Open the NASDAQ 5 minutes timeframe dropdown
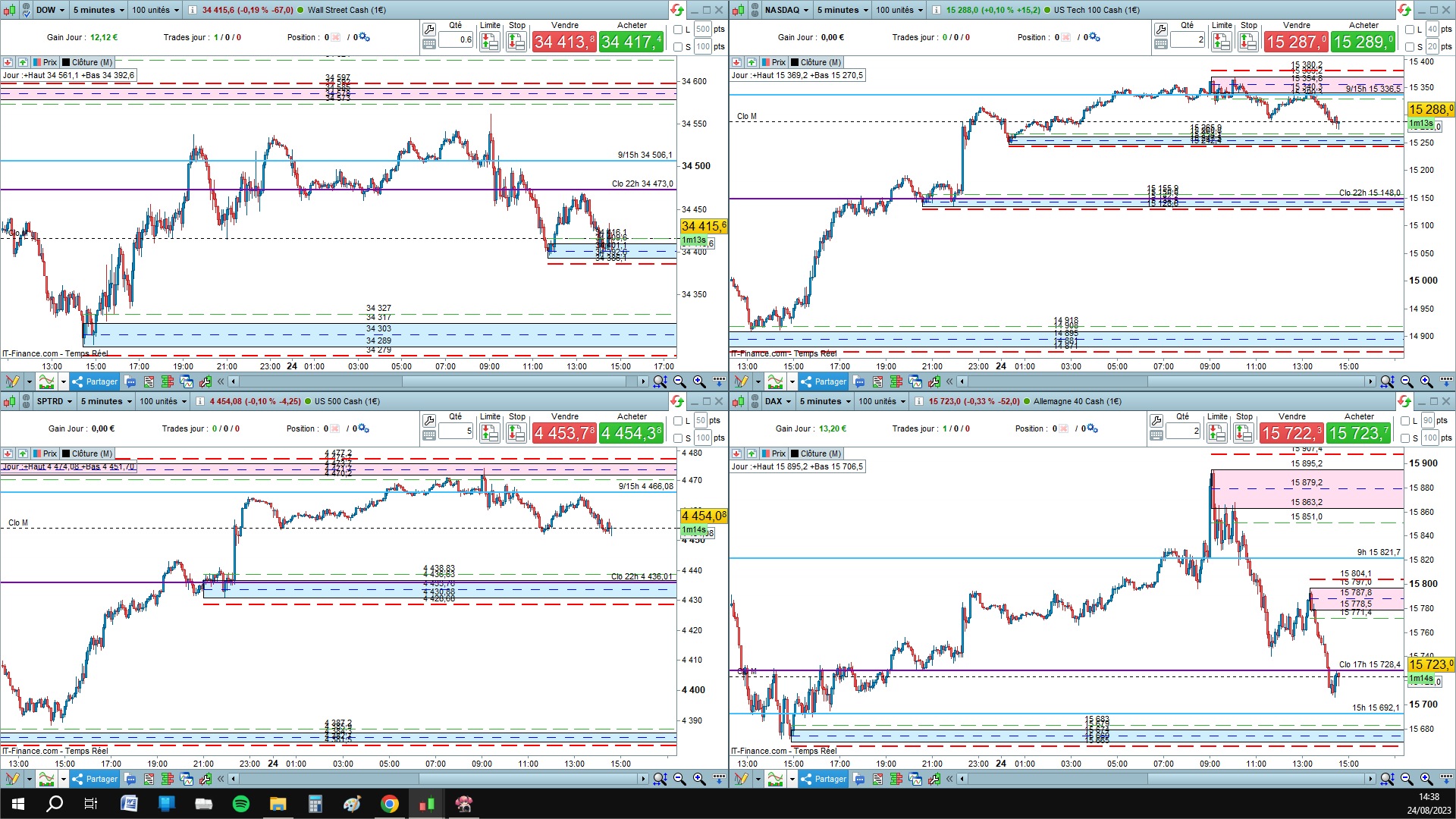1456x819 pixels. pos(843,10)
